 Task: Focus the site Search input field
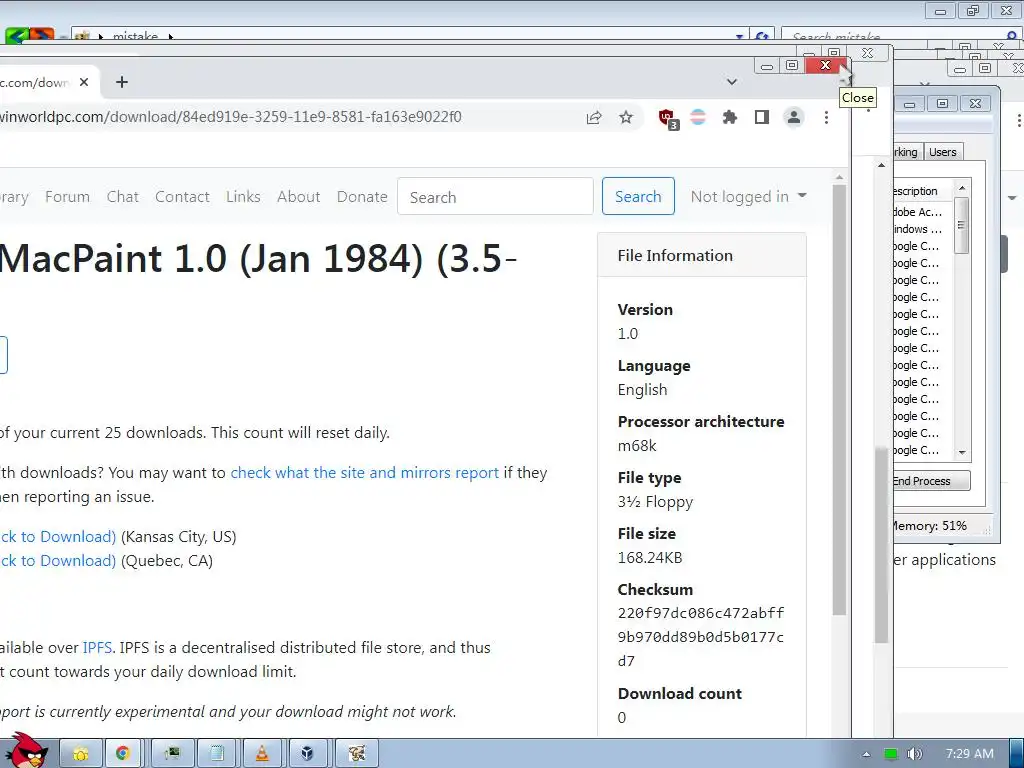495,197
